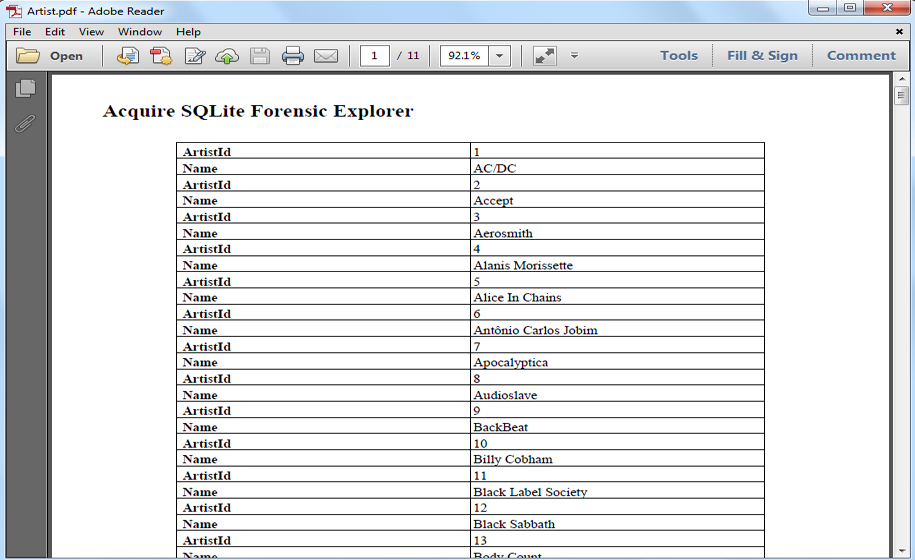Click the ArtistId value 13
The height and width of the screenshot is (560, 915).
480,540
